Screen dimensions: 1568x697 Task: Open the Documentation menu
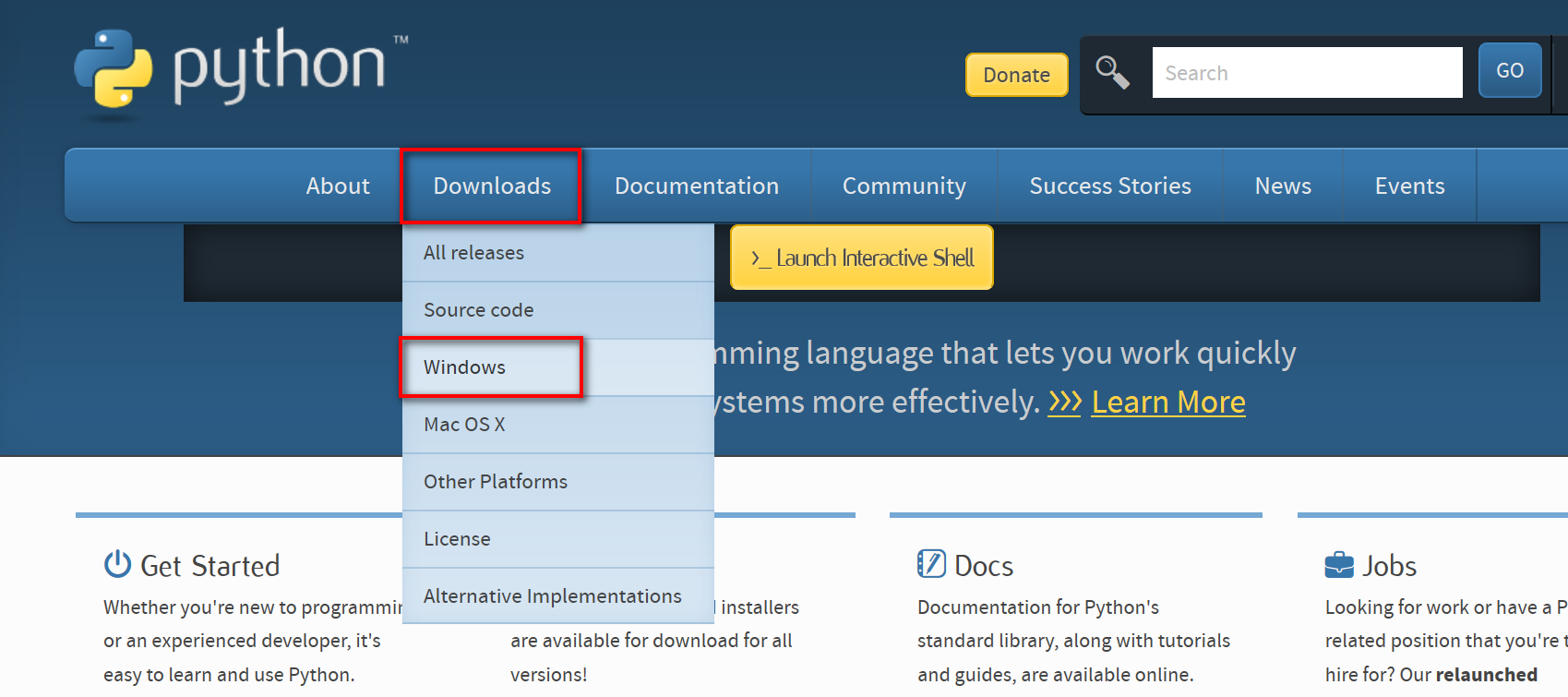(x=697, y=186)
